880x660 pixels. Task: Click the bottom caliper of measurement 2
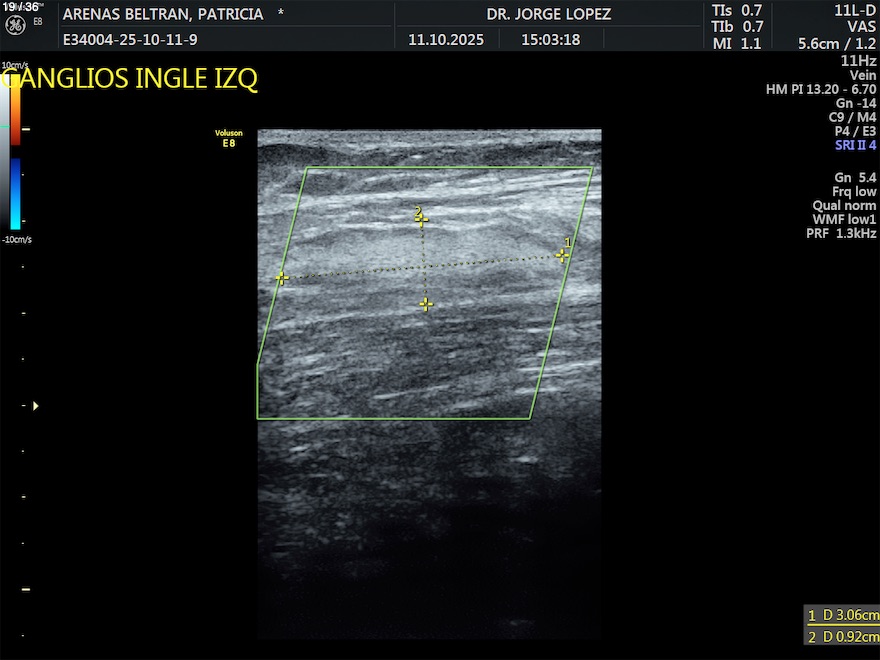pyautogui.click(x=426, y=304)
